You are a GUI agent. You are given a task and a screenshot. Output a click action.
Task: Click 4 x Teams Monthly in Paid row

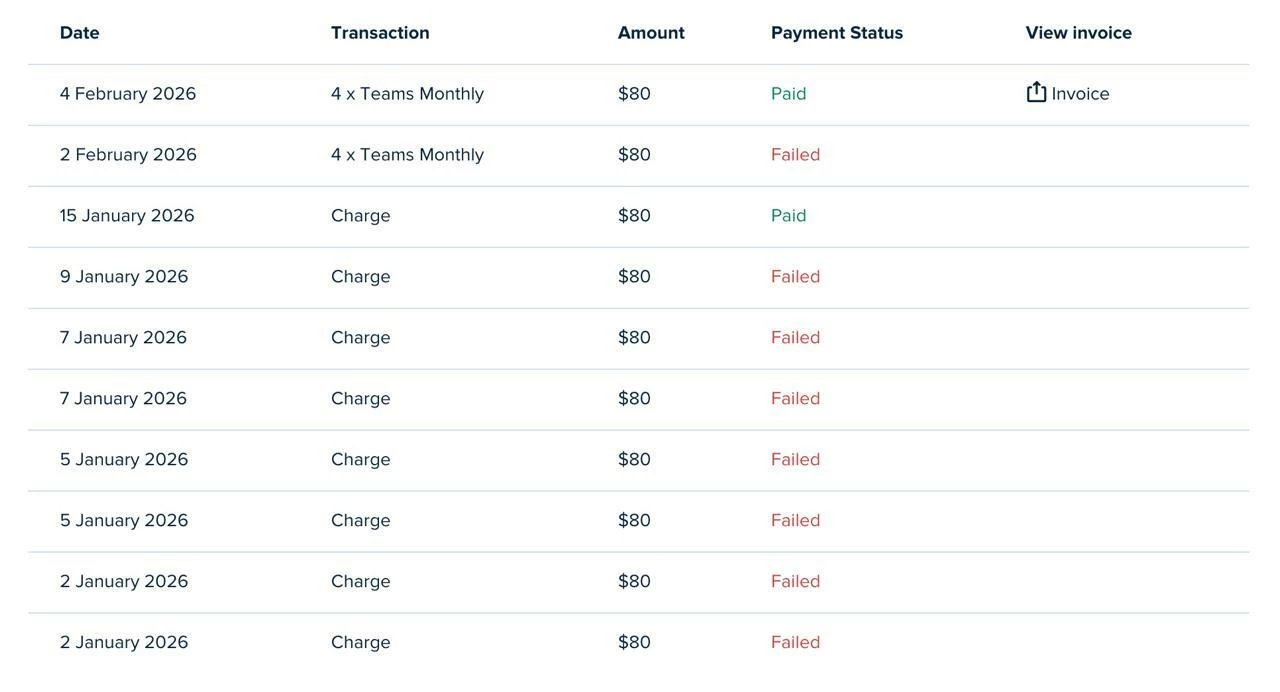click(407, 94)
